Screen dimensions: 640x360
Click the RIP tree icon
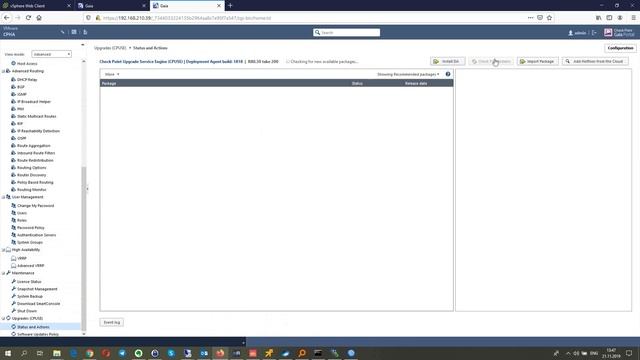click(x=13, y=123)
